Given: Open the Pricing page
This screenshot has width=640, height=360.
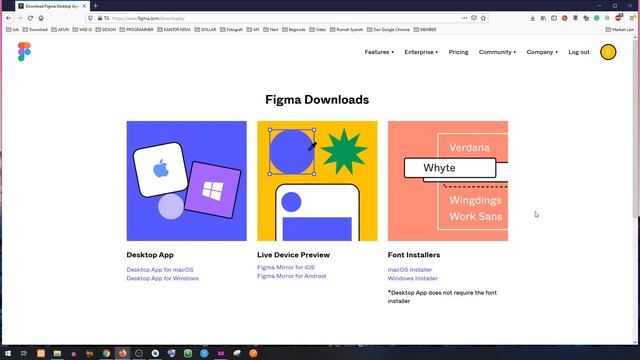Looking at the screenshot, I should tap(458, 52).
